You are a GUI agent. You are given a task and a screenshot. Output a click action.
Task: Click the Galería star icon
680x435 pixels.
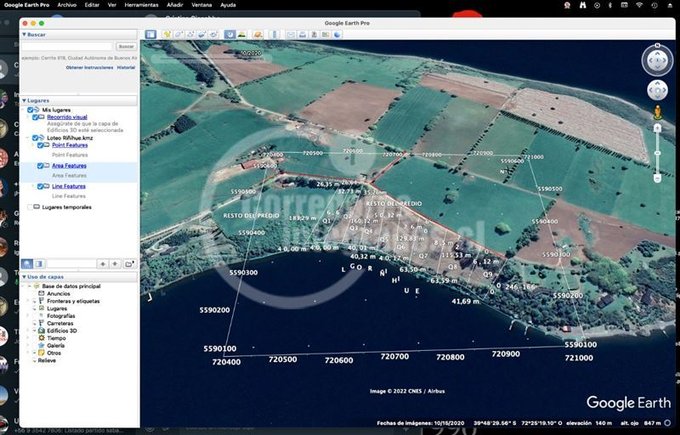click(42, 346)
